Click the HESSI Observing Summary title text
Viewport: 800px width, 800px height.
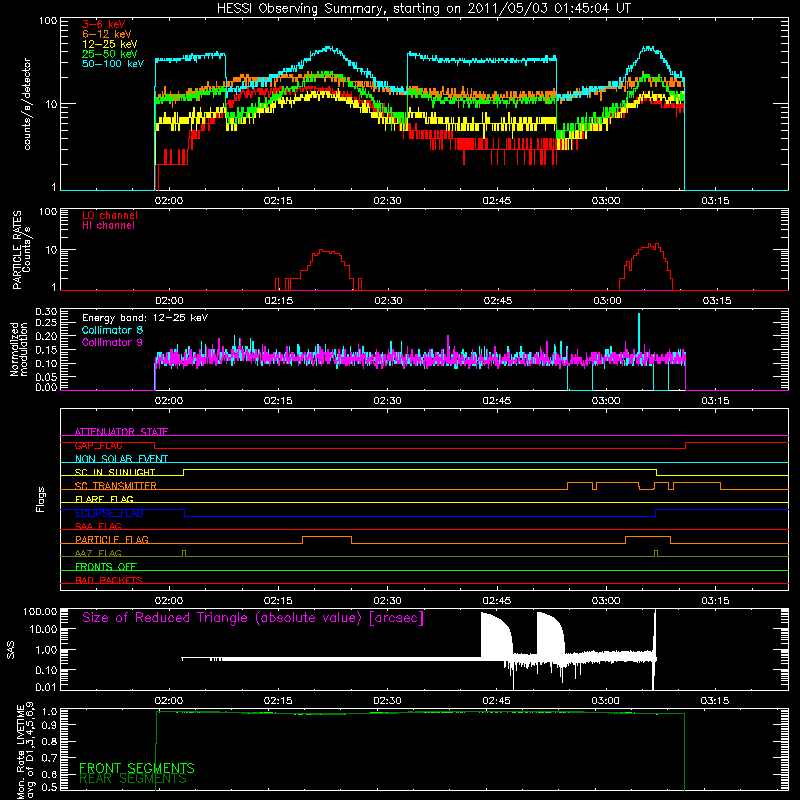tap(423, 9)
